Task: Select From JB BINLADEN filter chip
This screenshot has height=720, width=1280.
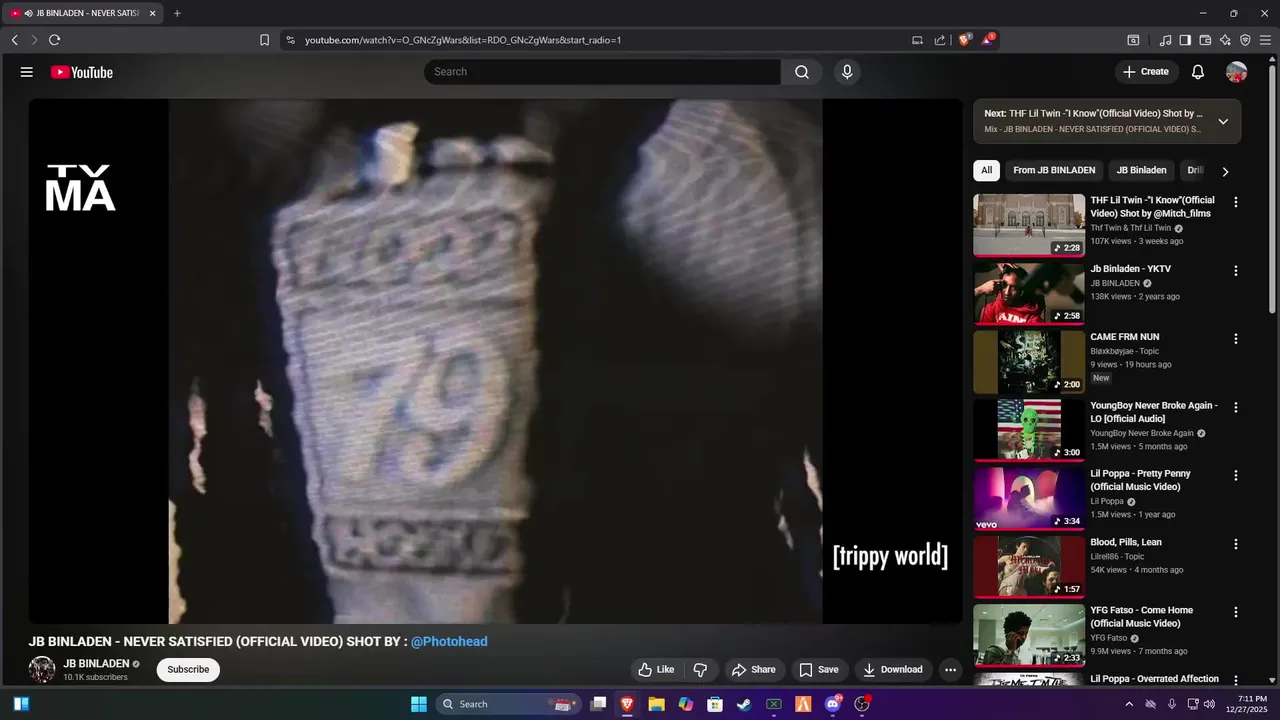Action: point(1054,170)
